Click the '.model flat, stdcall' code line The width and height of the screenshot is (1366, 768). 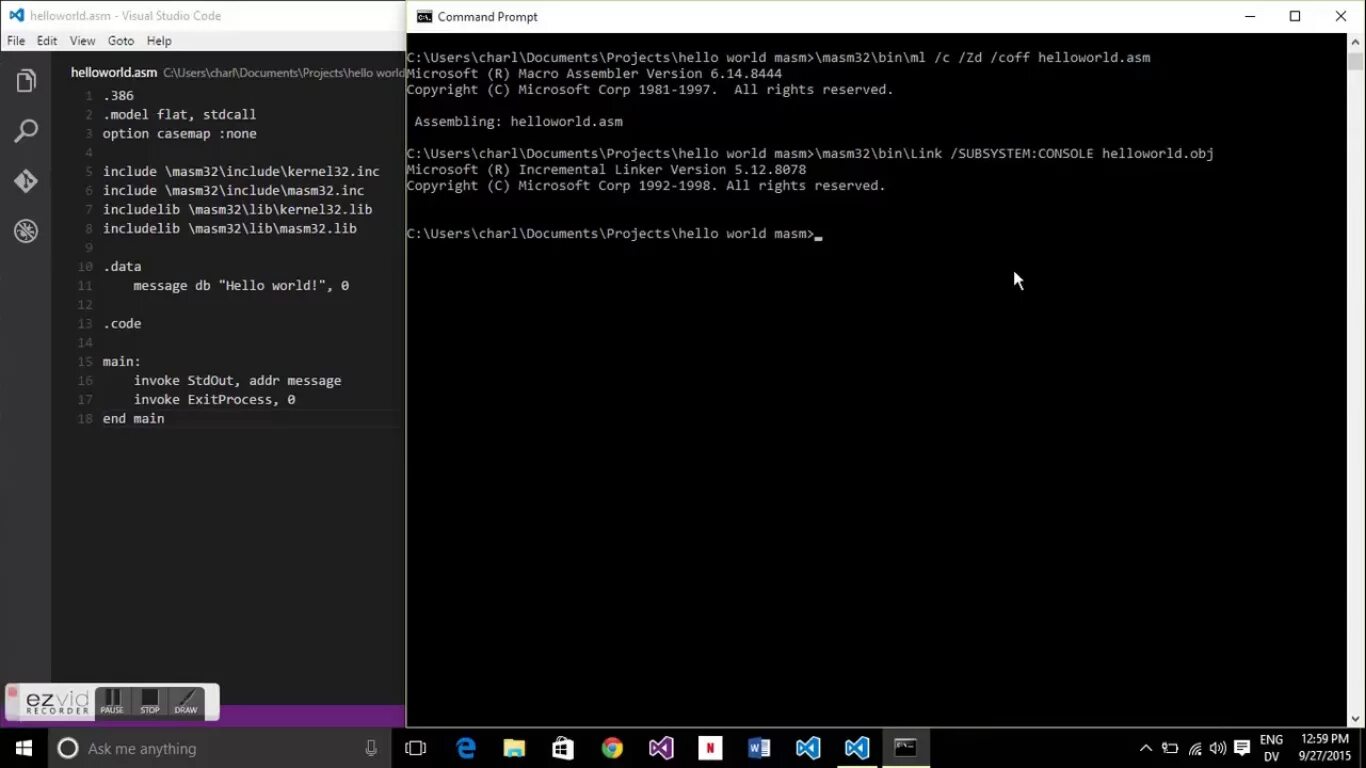point(179,115)
